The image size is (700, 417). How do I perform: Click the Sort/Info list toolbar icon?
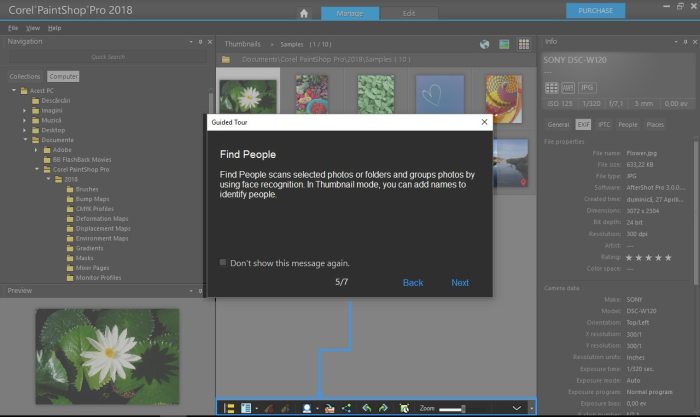coord(246,408)
